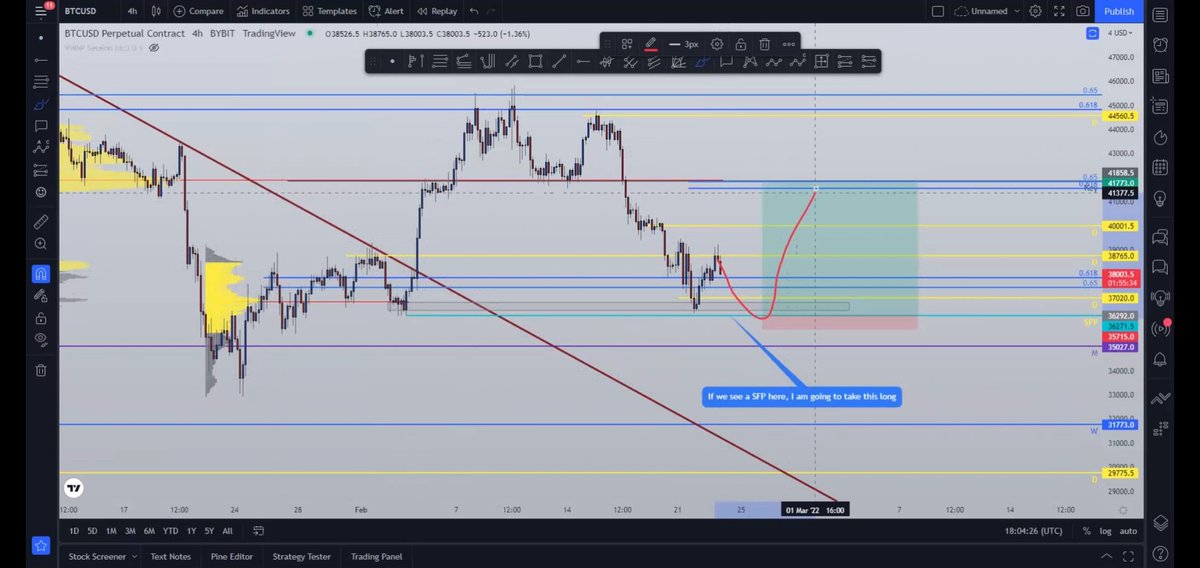
Task: Toggle magnet mode
Action: tap(41, 273)
